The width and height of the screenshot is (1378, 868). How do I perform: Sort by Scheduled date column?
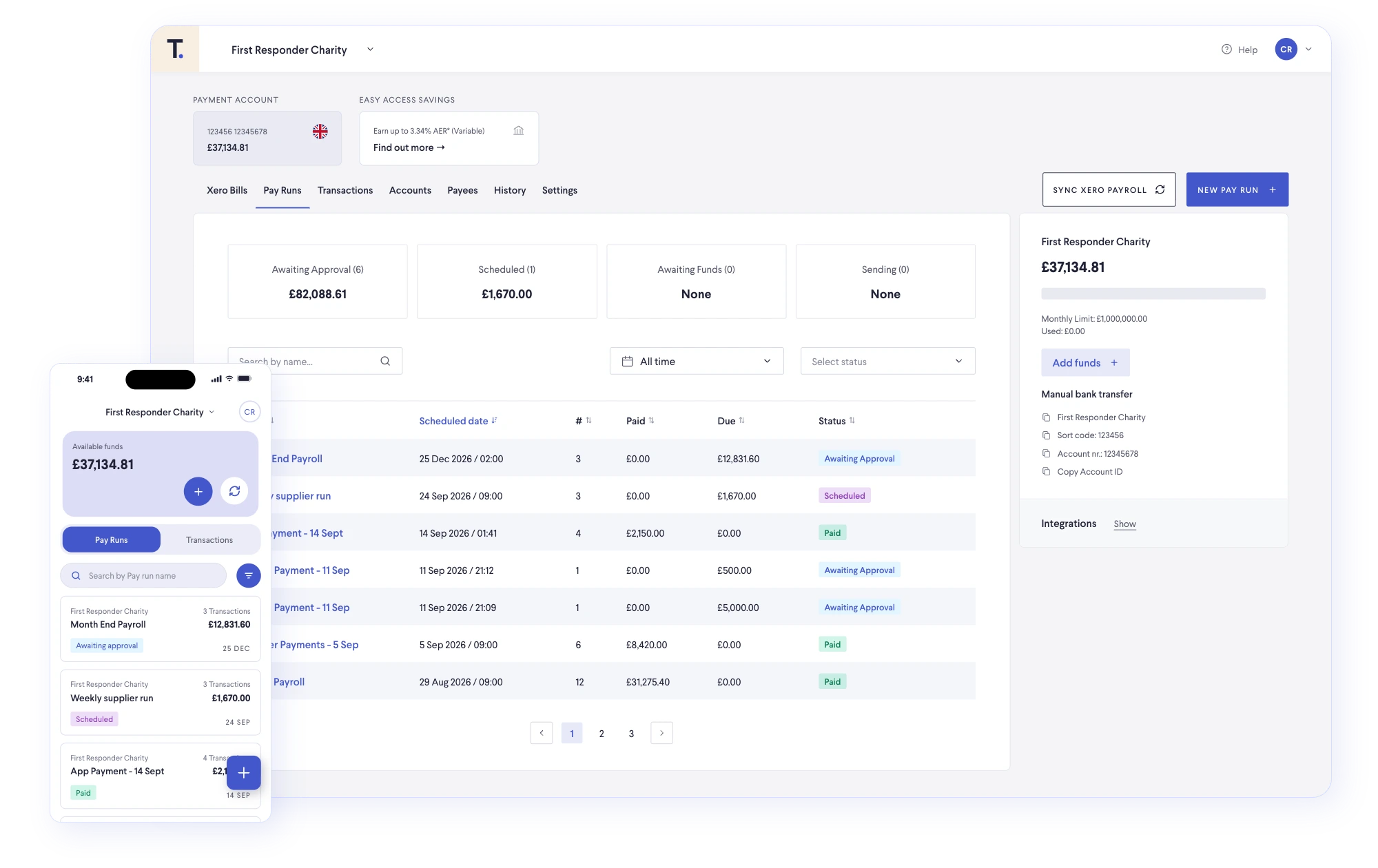click(458, 421)
